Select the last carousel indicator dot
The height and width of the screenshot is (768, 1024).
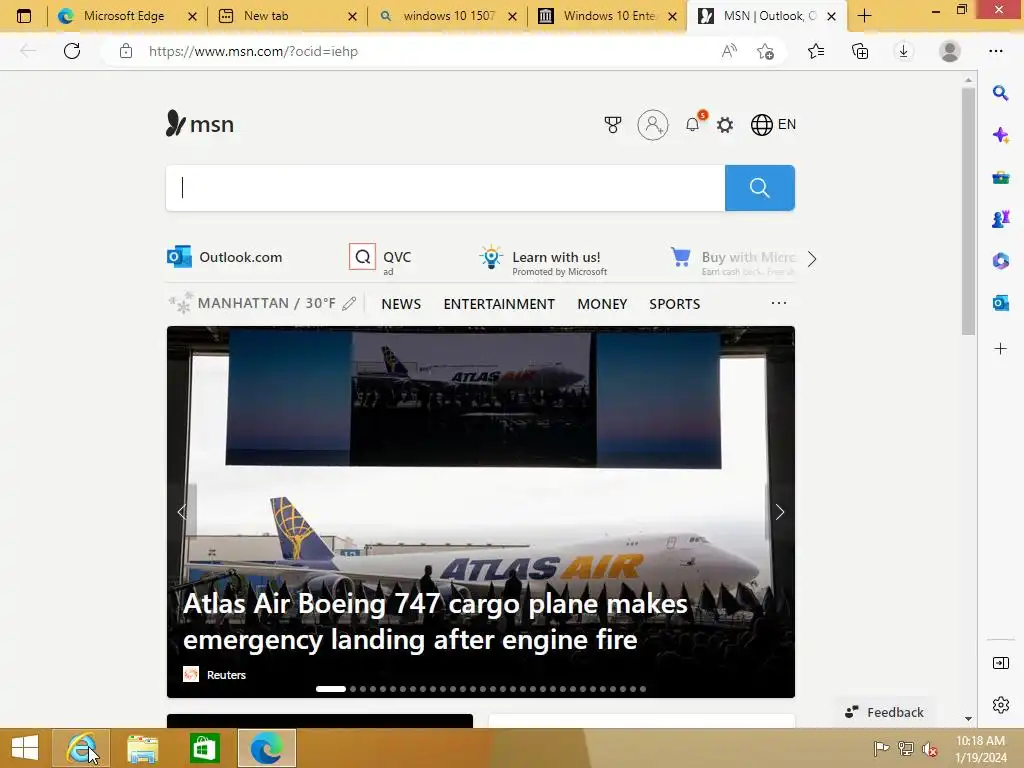(x=643, y=689)
